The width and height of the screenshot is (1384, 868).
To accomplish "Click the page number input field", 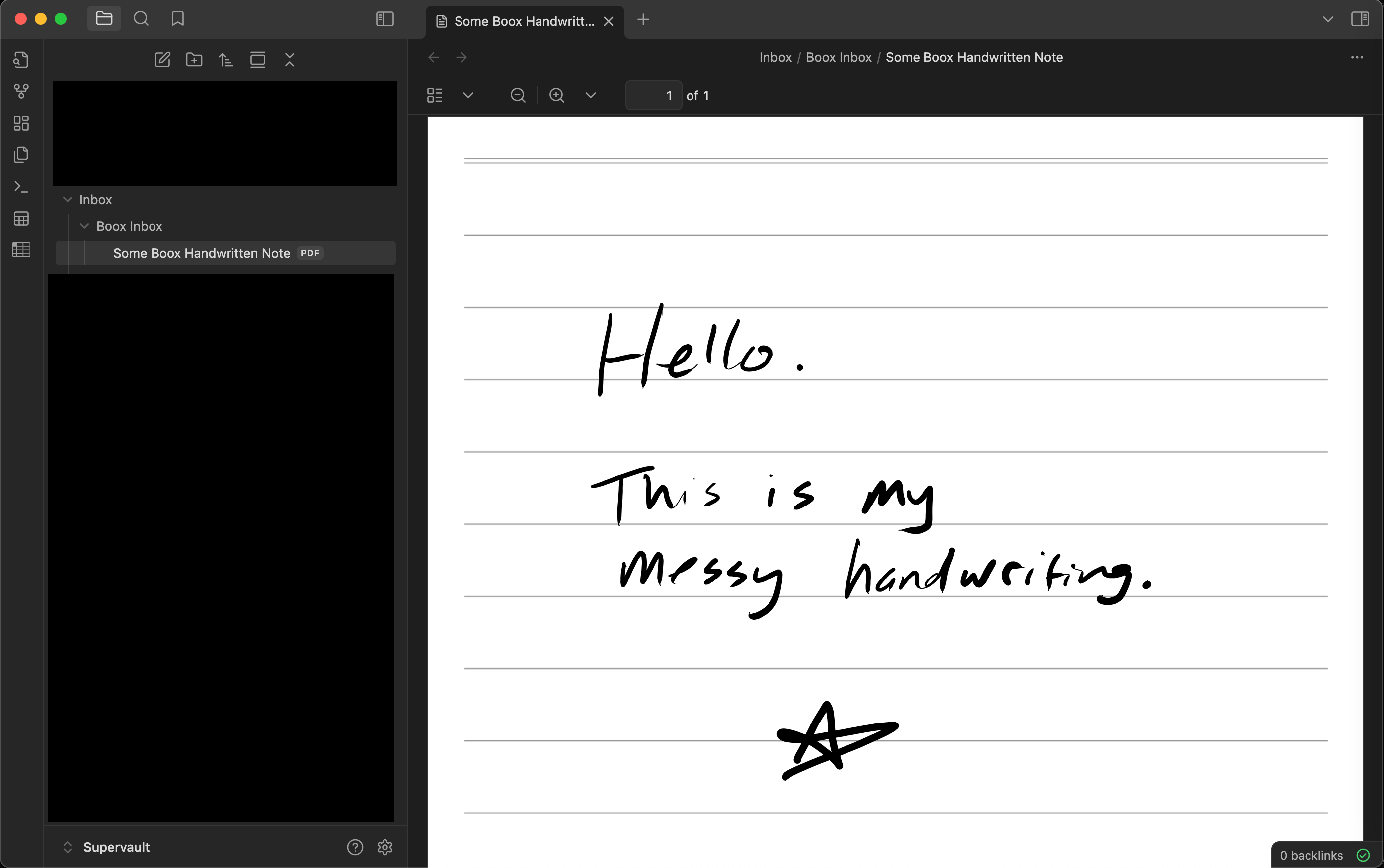I will click(654, 95).
